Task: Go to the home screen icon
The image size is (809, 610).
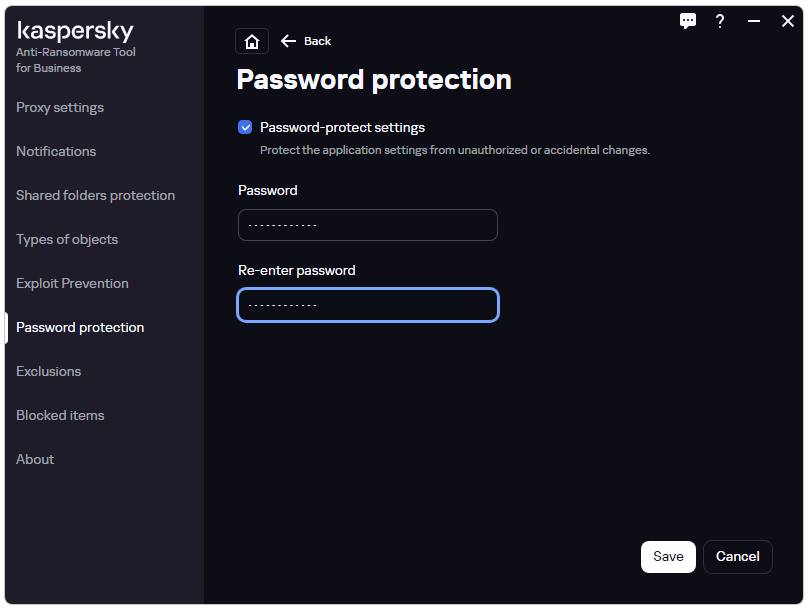Action: (252, 41)
